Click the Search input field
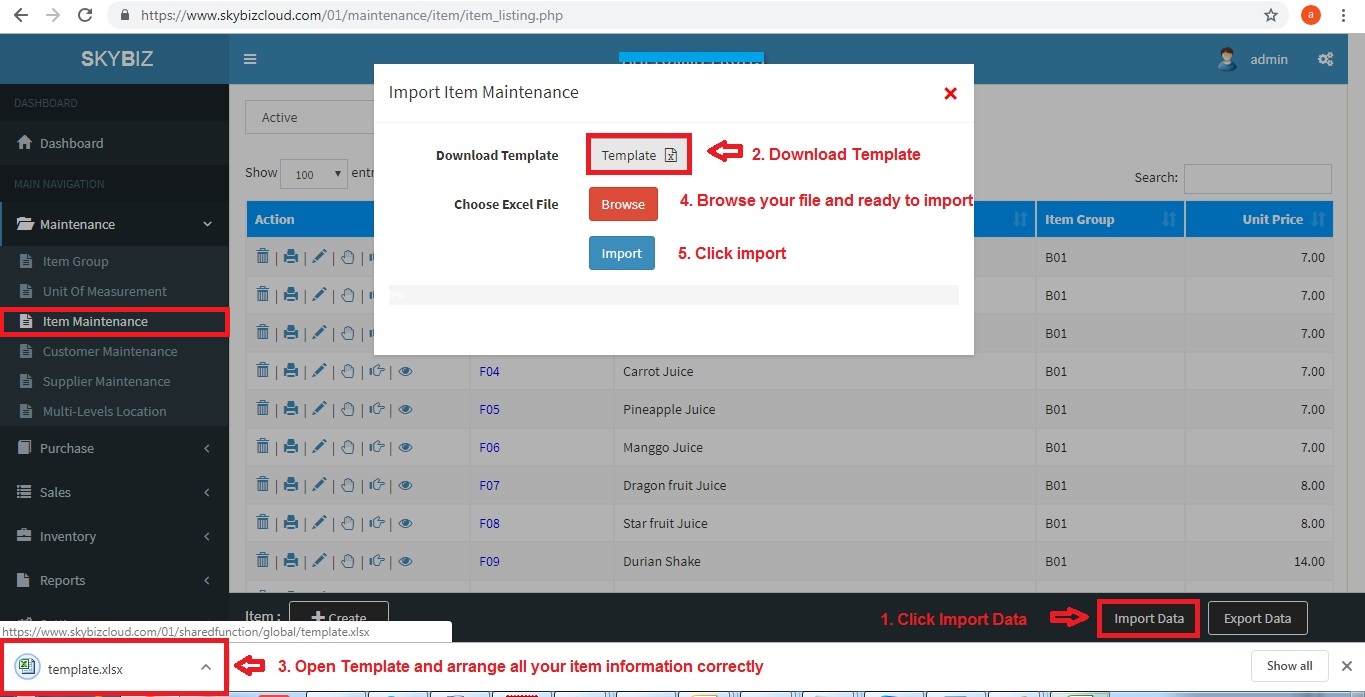 point(1257,178)
